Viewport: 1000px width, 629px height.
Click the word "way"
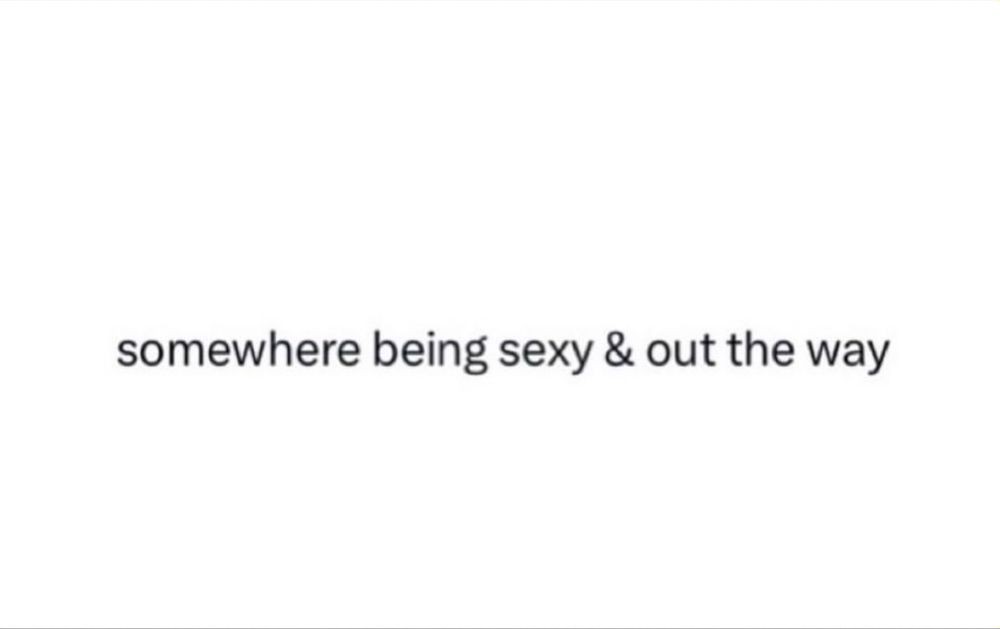point(848,354)
